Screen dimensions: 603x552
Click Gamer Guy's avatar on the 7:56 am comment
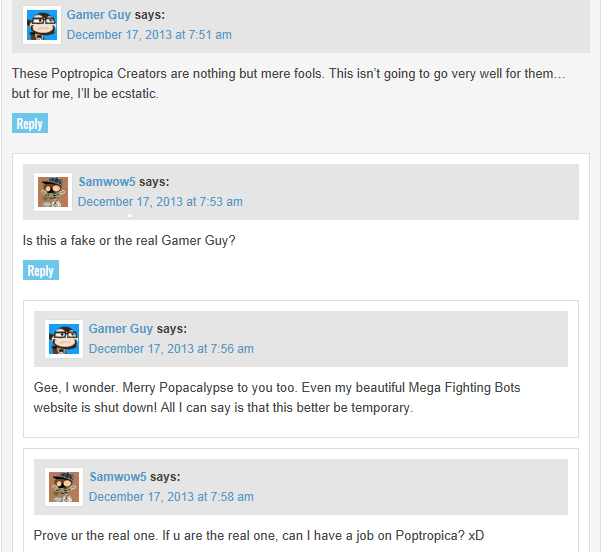[64, 339]
